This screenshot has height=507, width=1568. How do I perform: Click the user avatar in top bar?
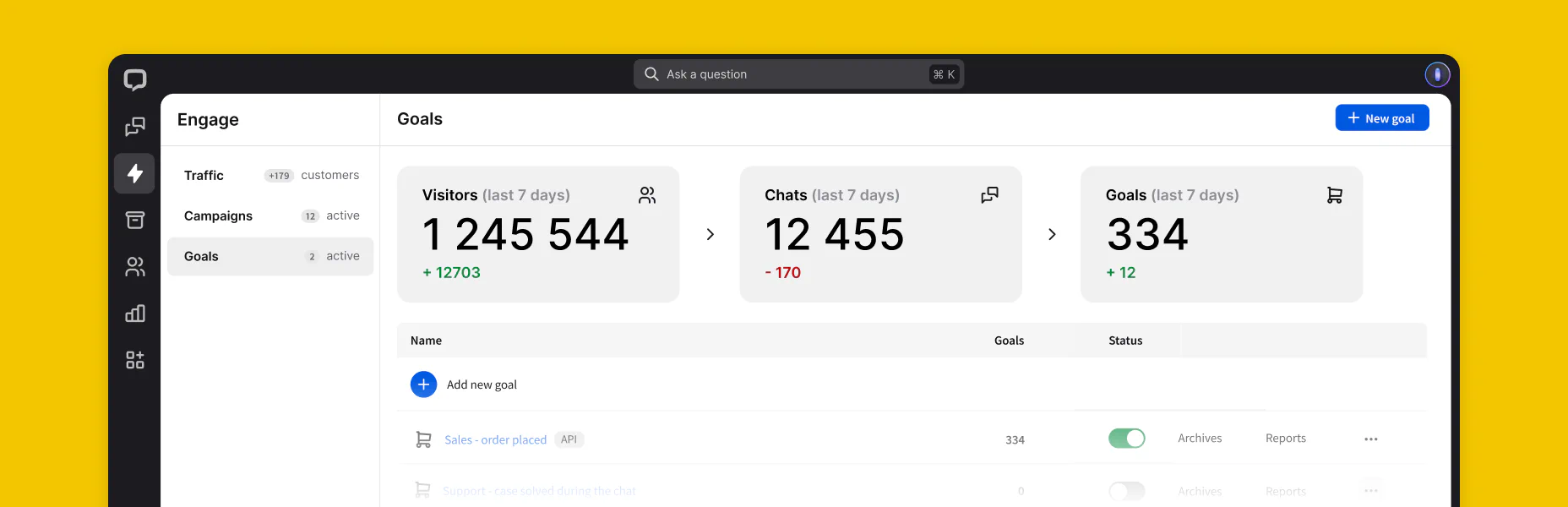1436,75
